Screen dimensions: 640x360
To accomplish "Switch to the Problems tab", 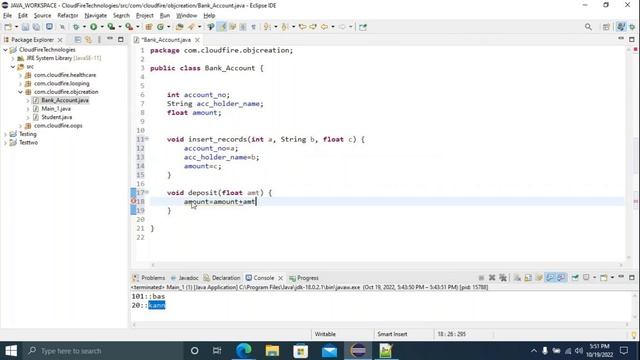I will click(x=149, y=278).
